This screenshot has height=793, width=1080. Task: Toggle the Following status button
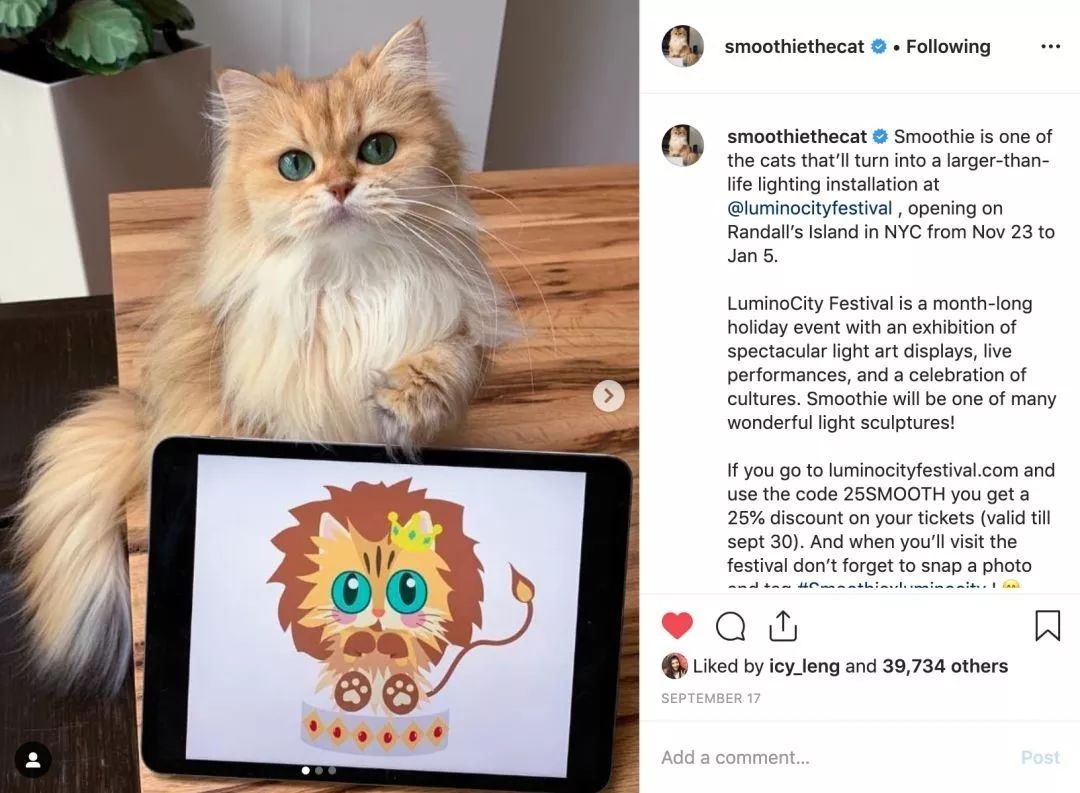pyautogui.click(x=948, y=46)
